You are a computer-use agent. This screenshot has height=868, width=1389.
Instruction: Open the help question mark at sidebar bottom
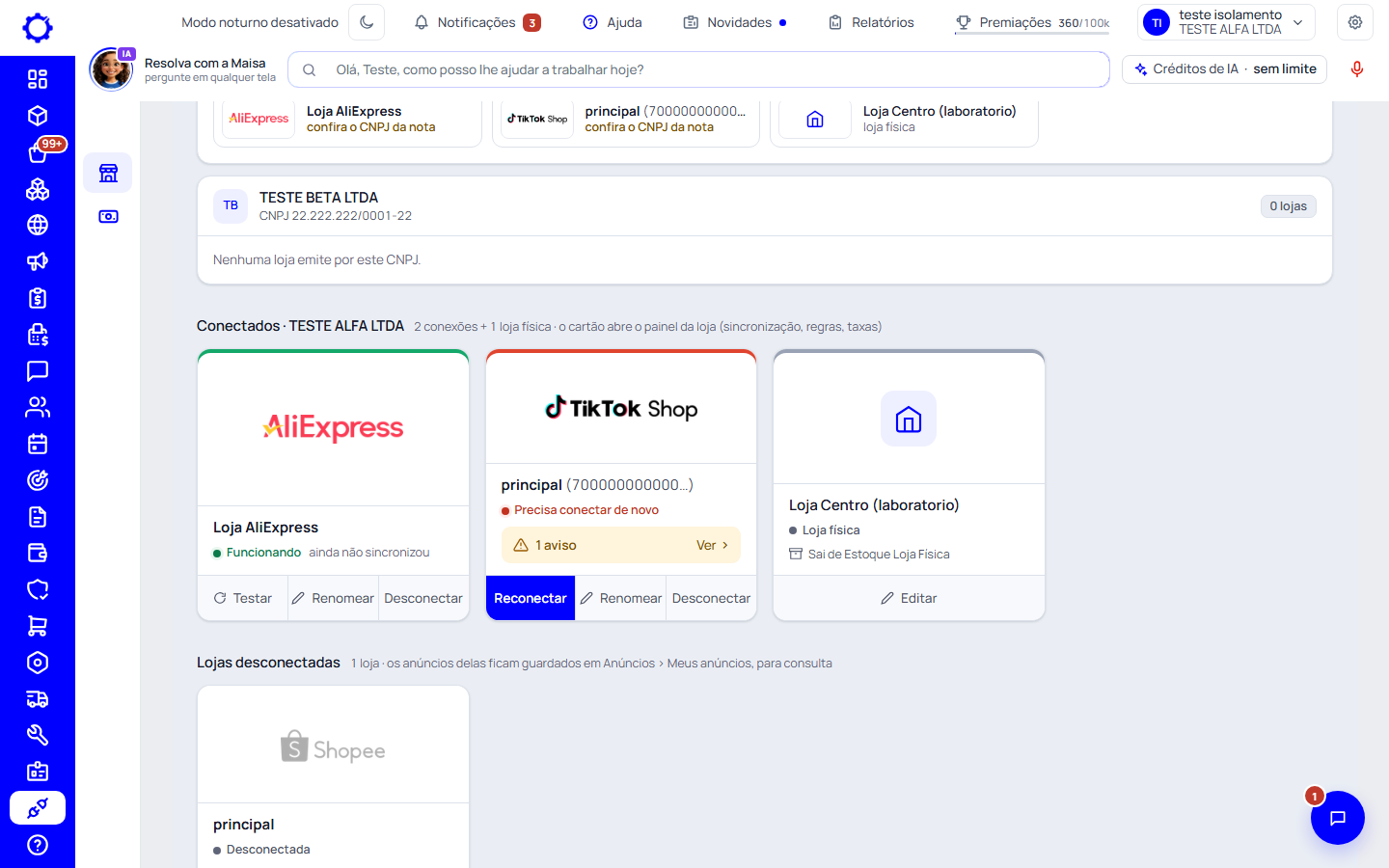(38, 845)
